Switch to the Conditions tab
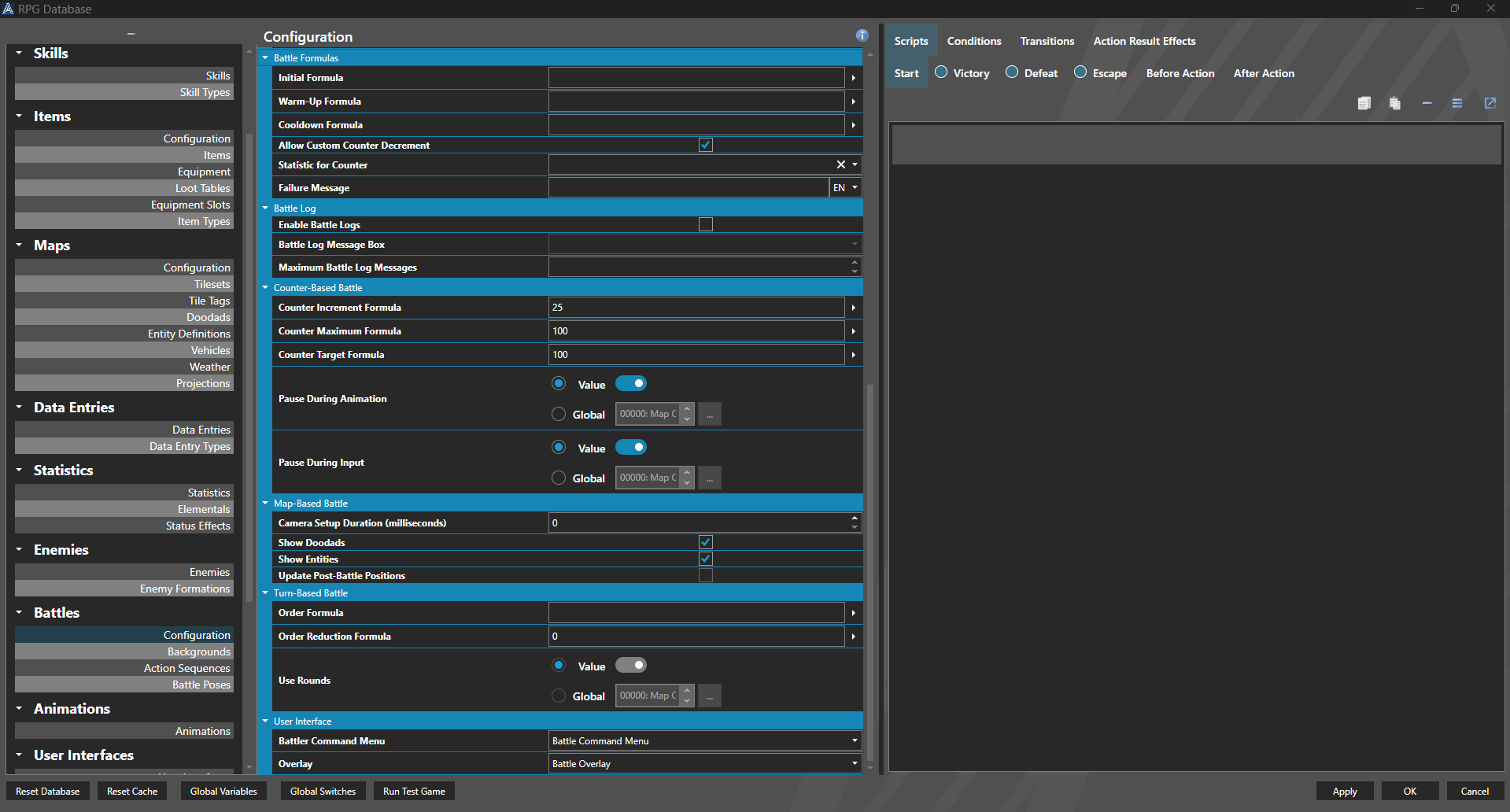1510x812 pixels. click(973, 40)
